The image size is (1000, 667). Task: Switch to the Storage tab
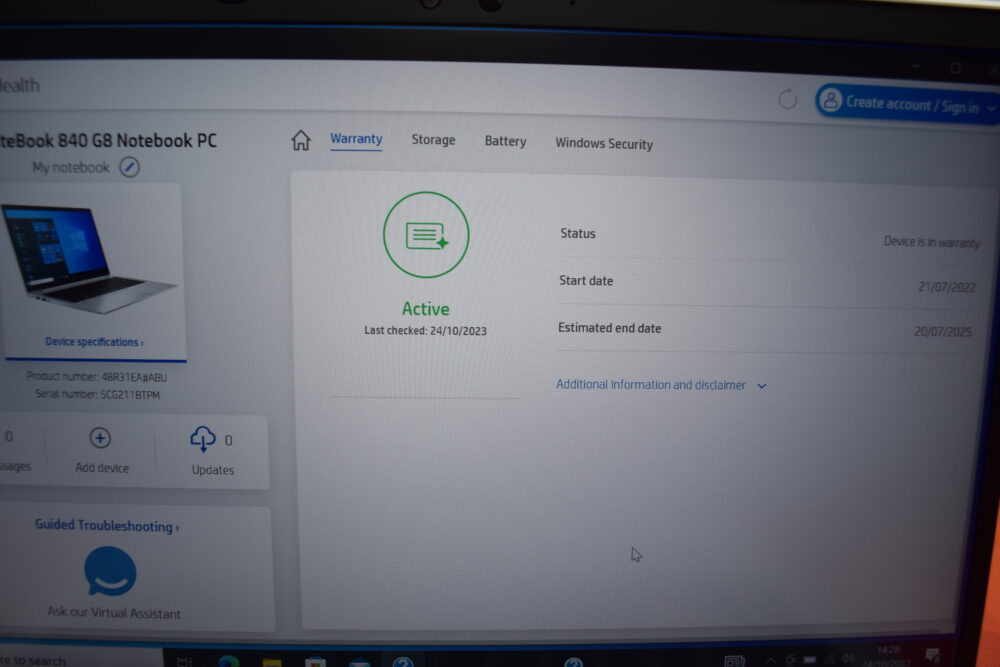click(433, 140)
